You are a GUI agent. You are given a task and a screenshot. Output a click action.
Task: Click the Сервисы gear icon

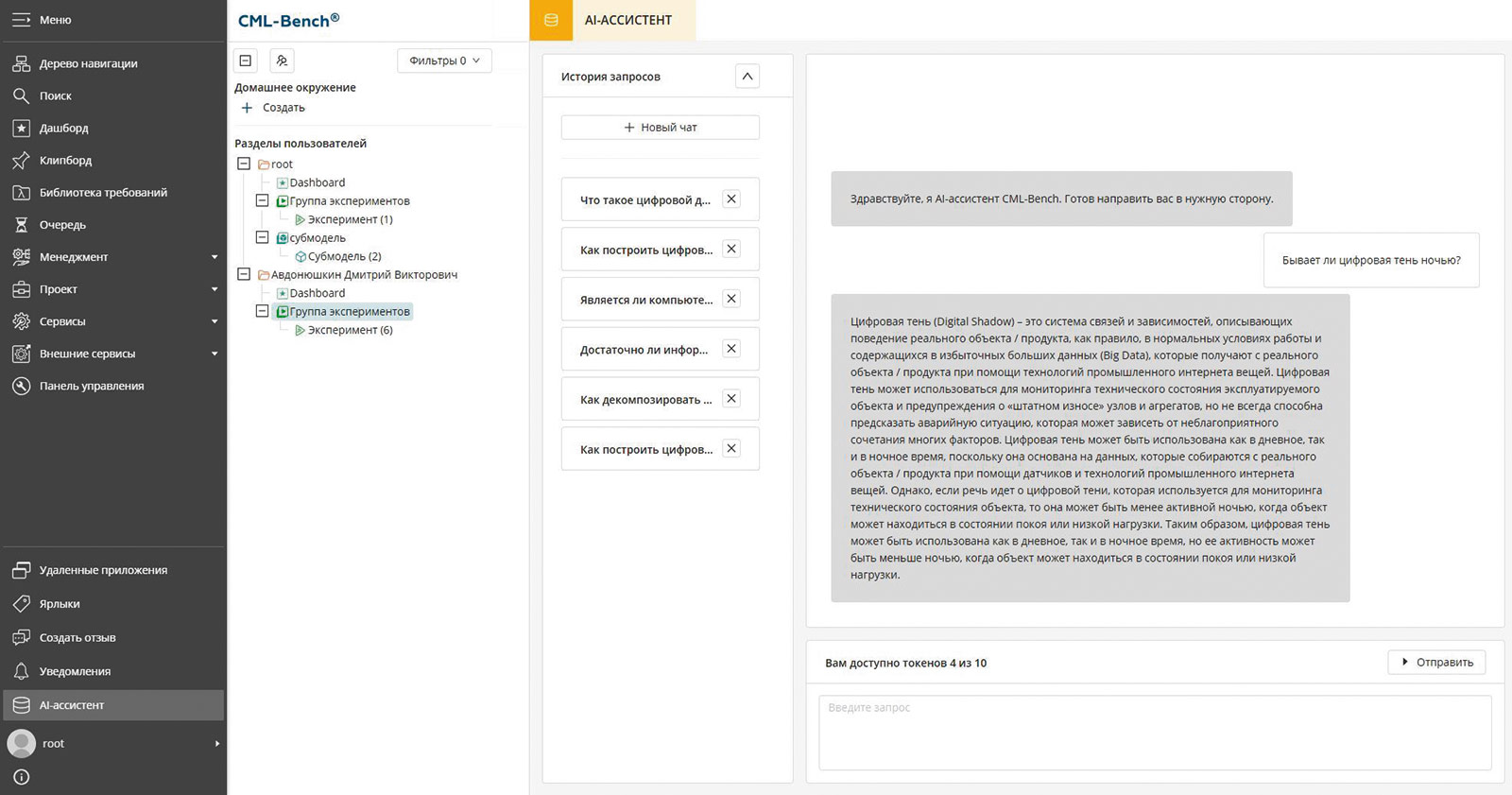tap(21, 321)
